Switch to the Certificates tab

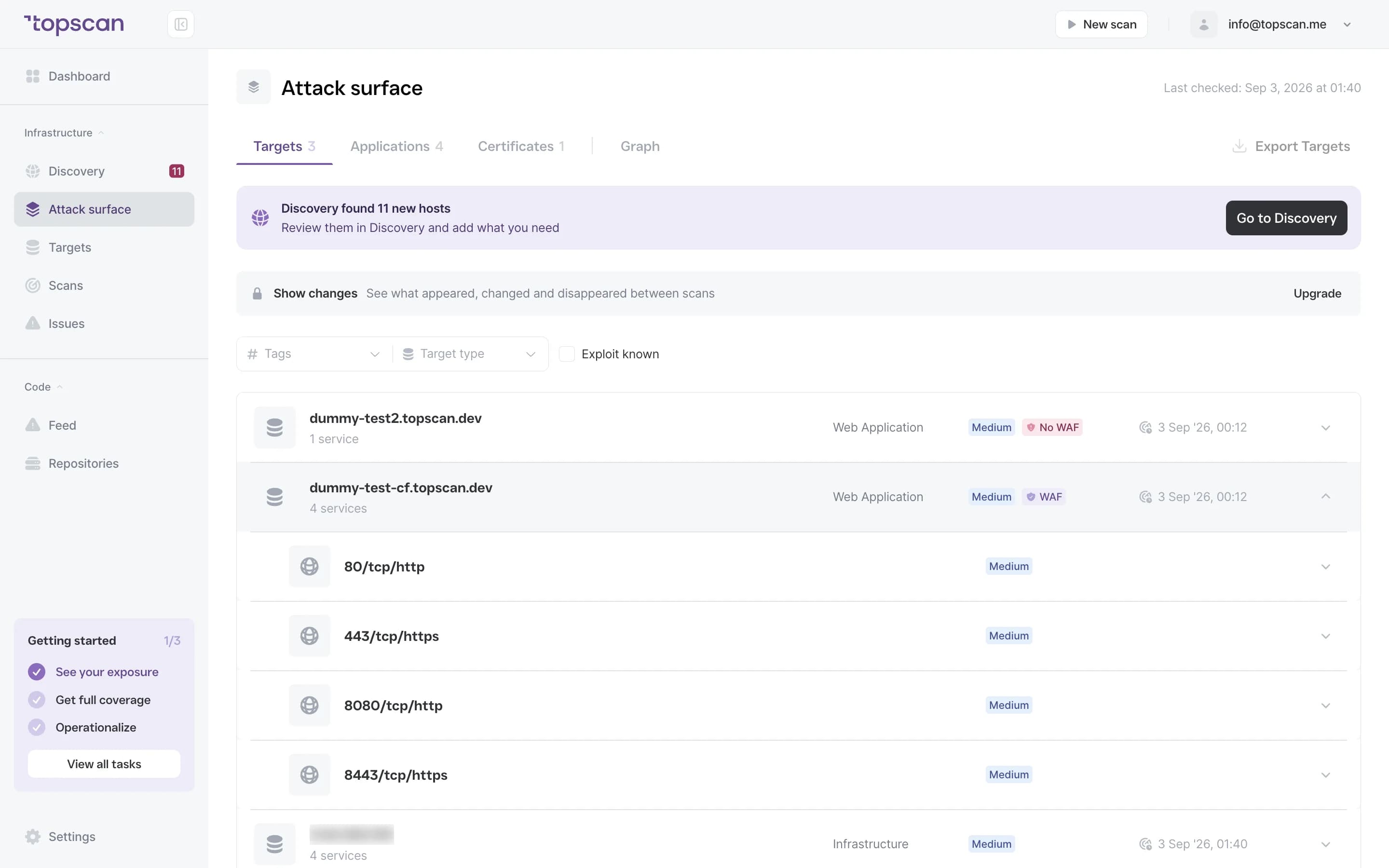(521, 146)
